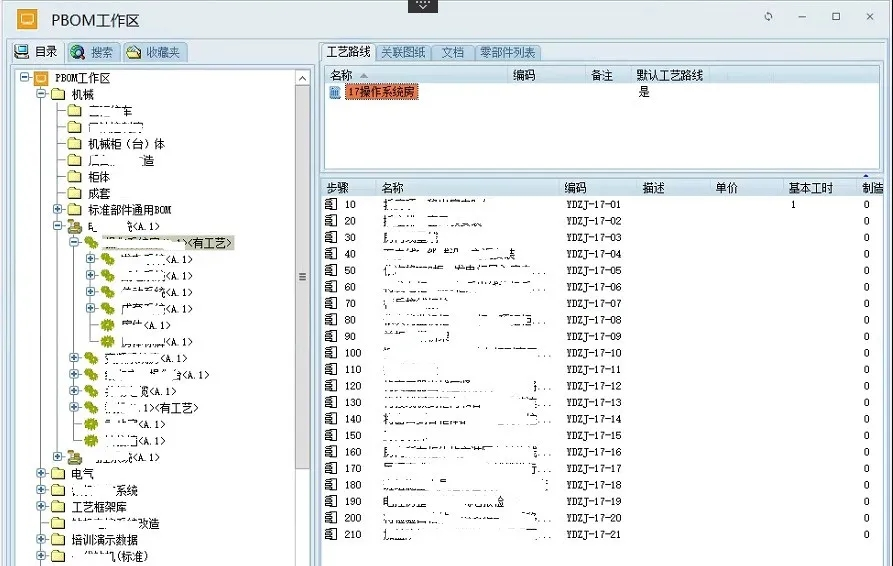
Task: Expand the 标准部件通用BOM folder
Action: 58,210
